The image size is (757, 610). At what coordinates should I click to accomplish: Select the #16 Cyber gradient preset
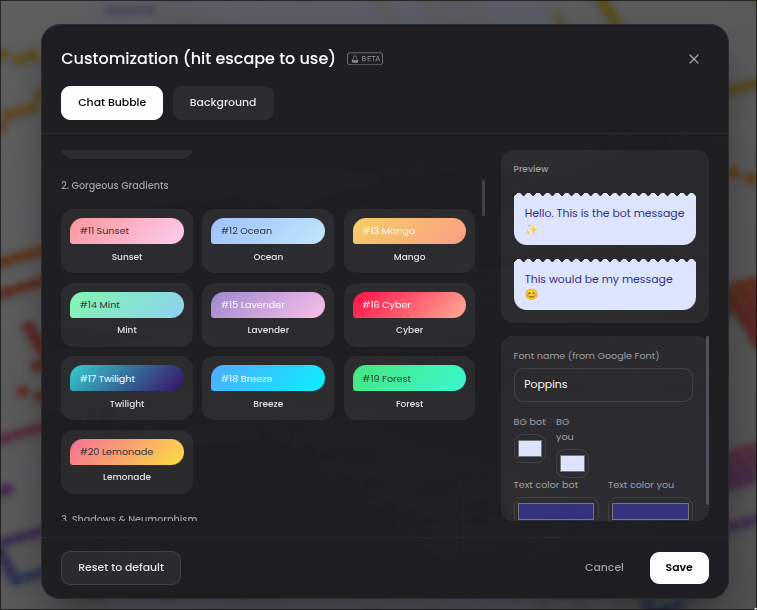point(409,315)
